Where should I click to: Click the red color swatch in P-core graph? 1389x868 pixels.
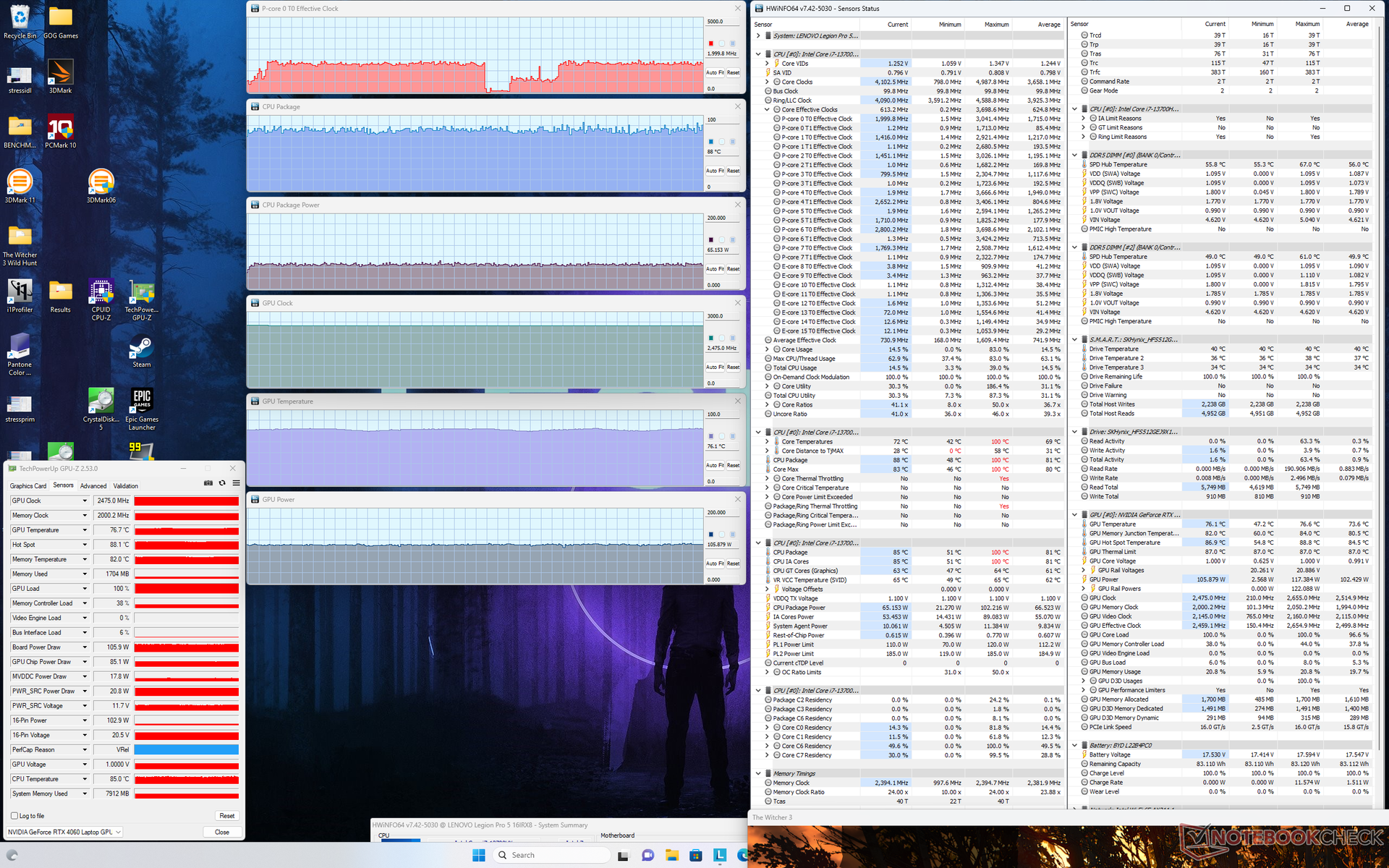coord(710,43)
